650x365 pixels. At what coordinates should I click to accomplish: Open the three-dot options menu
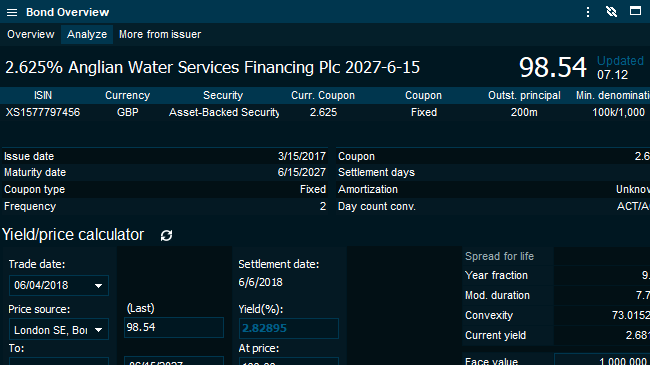point(588,12)
